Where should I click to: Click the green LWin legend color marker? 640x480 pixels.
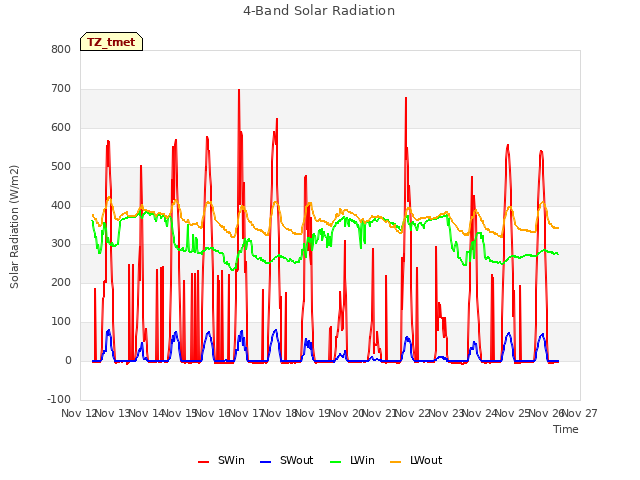tap(336, 462)
